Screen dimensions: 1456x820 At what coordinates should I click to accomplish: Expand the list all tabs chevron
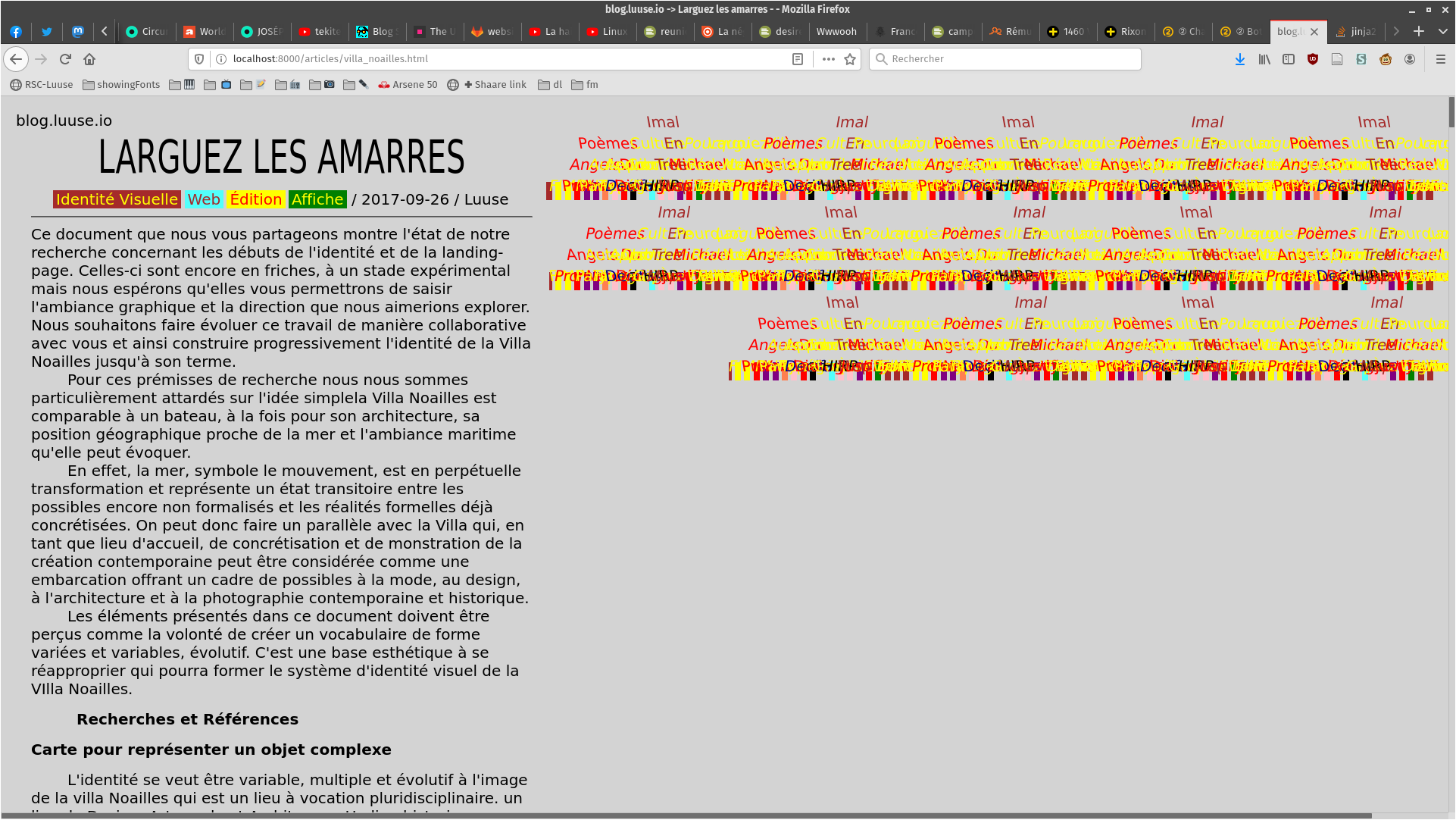(1442, 31)
